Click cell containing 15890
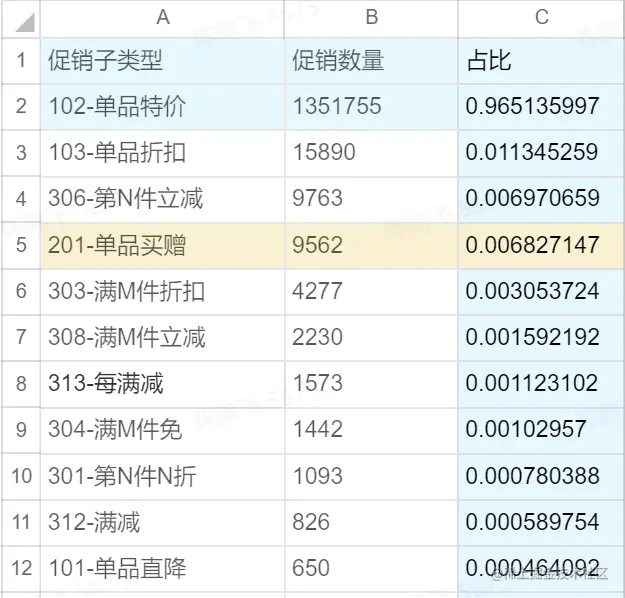 pos(371,153)
